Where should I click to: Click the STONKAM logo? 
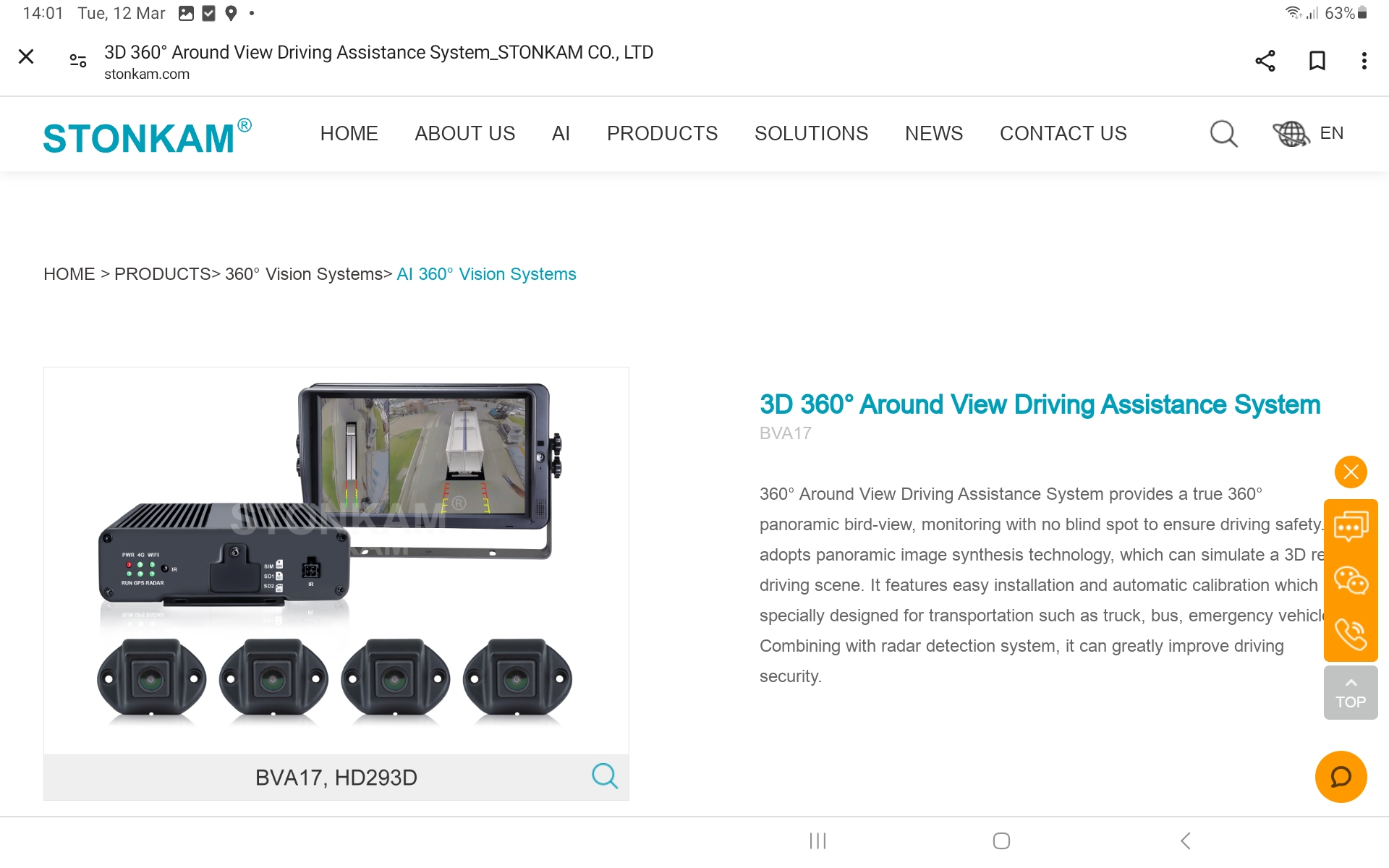[x=148, y=136]
